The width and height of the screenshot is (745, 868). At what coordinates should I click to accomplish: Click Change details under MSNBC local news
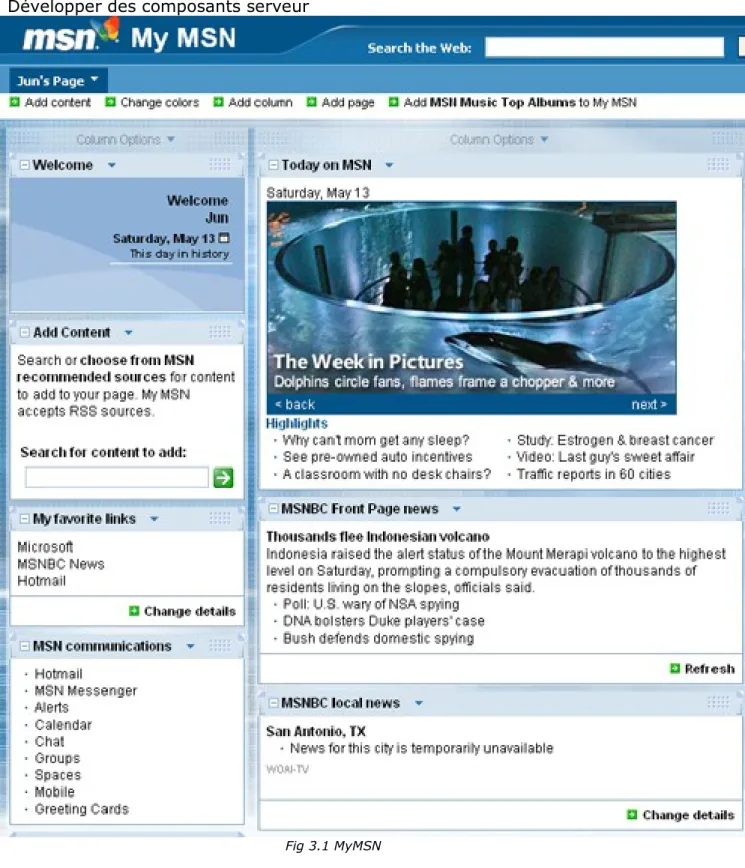click(689, 815)
